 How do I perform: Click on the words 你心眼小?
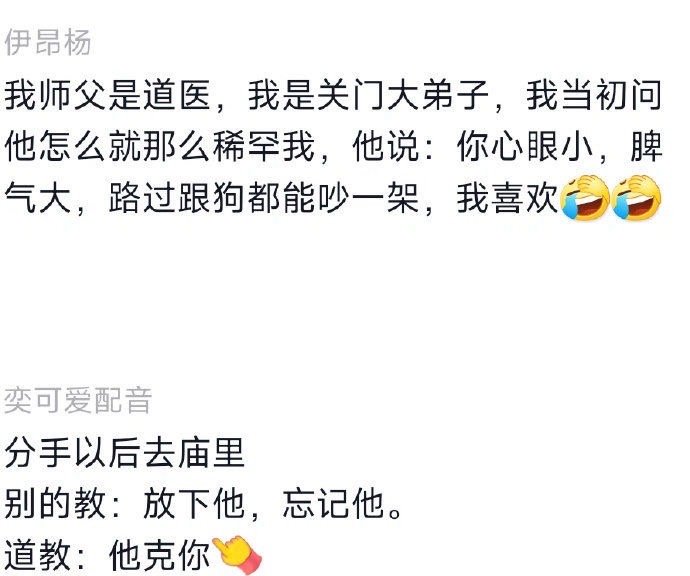coord(524,147)
